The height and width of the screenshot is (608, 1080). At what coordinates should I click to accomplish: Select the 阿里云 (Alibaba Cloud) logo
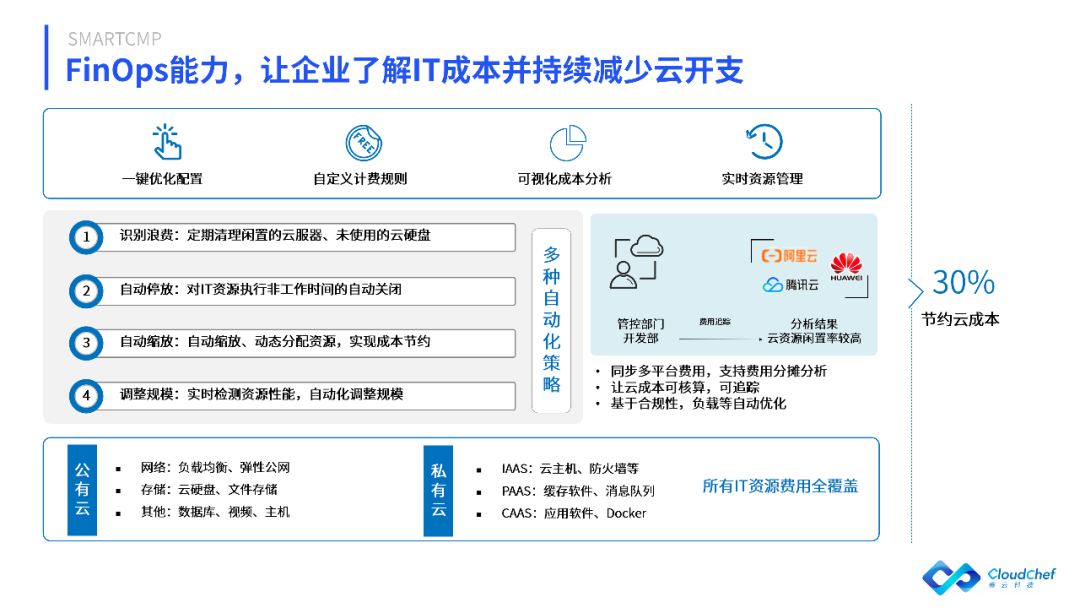pos(789,256)
